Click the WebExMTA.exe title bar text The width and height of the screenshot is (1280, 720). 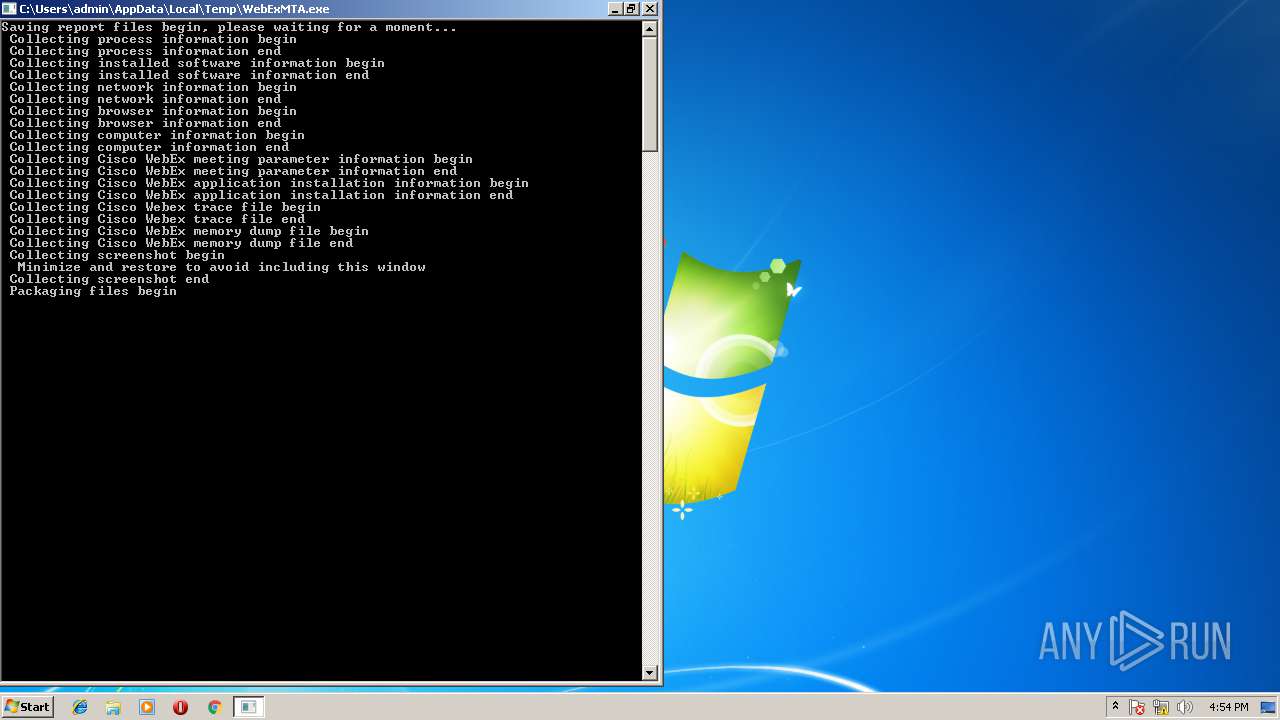[174, 8]
